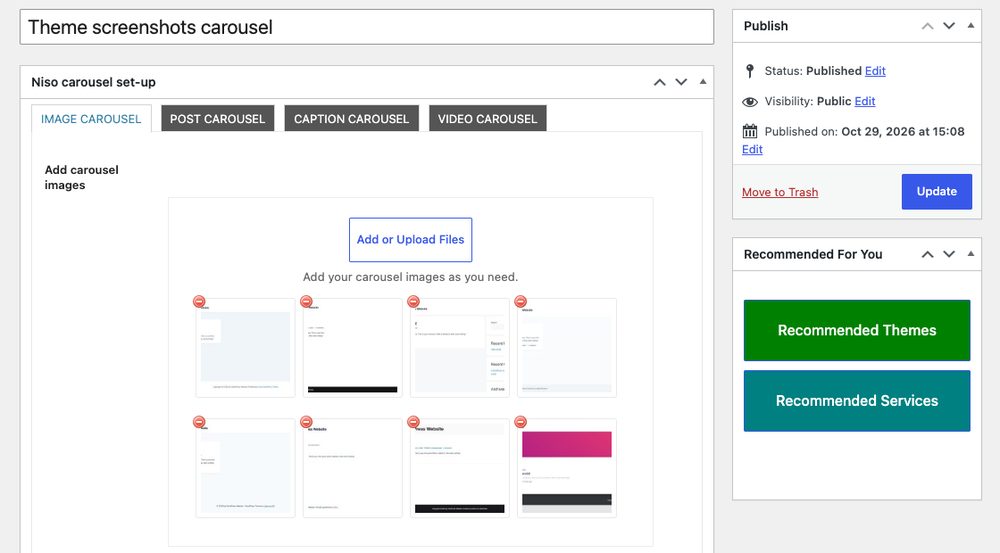Move the Recommended For You panel up
Viewport: 1000px width, 553px height.
[x=928, y=254]
